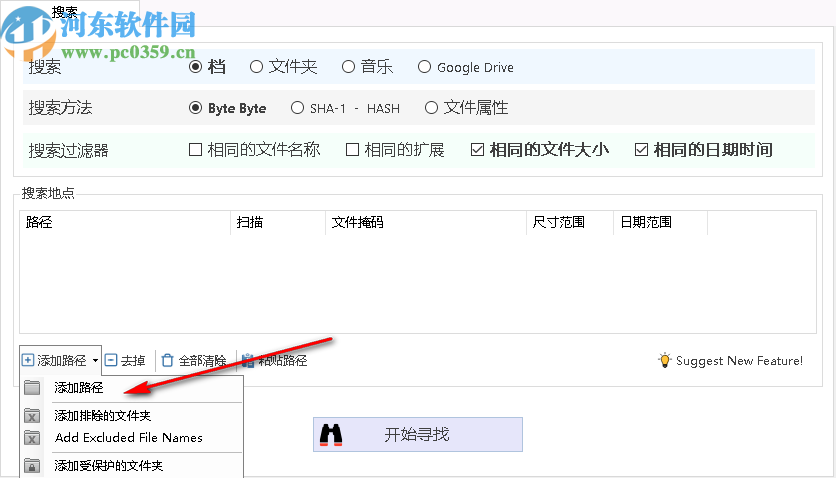Choose the Google Drive search option
The height and width of the screenshot is (478, 836).
point(424,67)
